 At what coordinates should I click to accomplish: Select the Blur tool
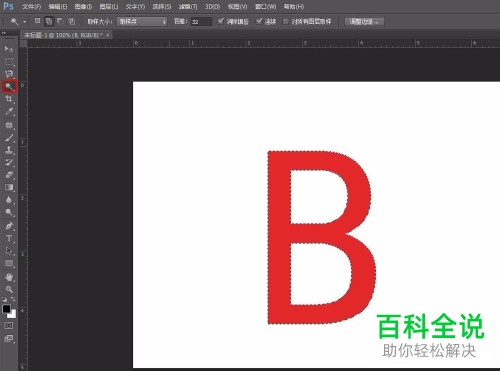(9, 200)
